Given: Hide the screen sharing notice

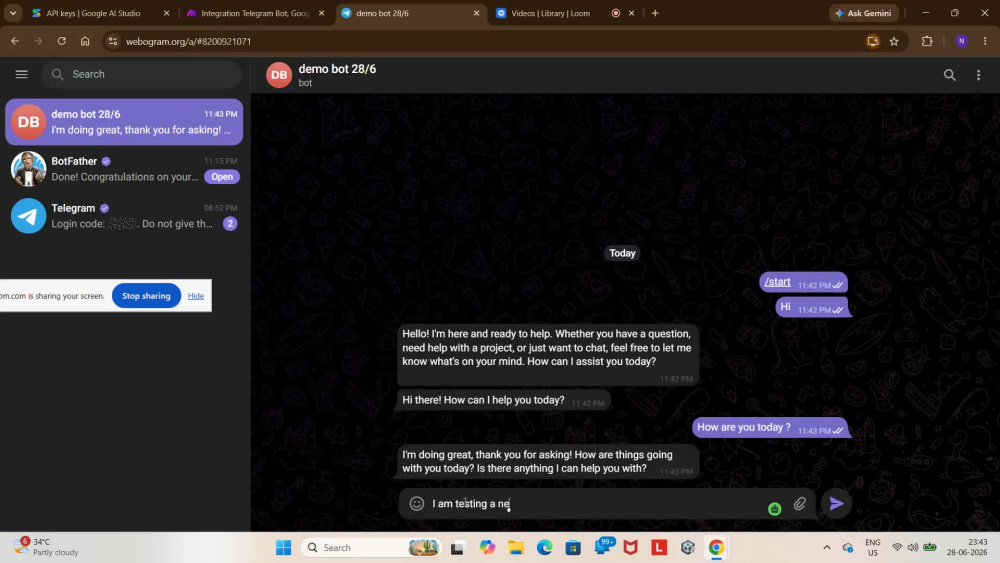Looking at the screenshot, I should pos(196,296).
